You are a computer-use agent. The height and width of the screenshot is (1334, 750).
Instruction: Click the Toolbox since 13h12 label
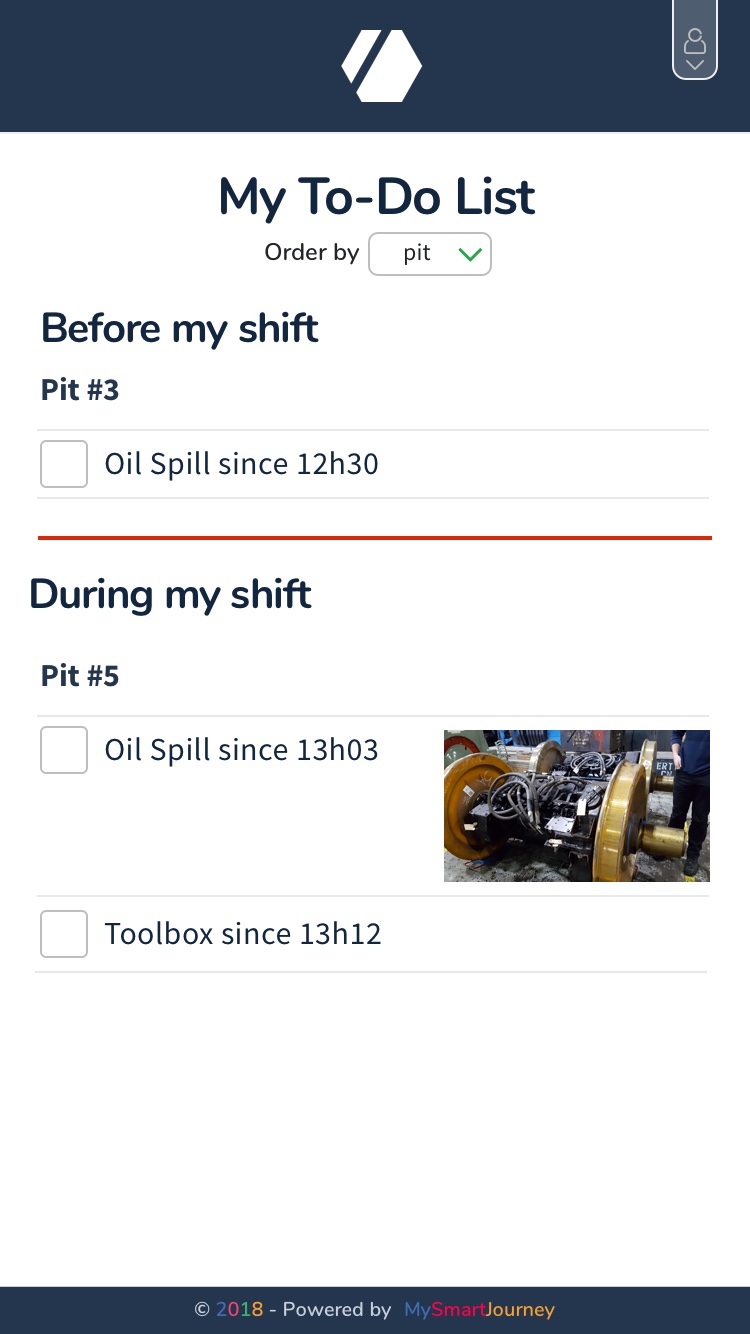click(243, 934)
